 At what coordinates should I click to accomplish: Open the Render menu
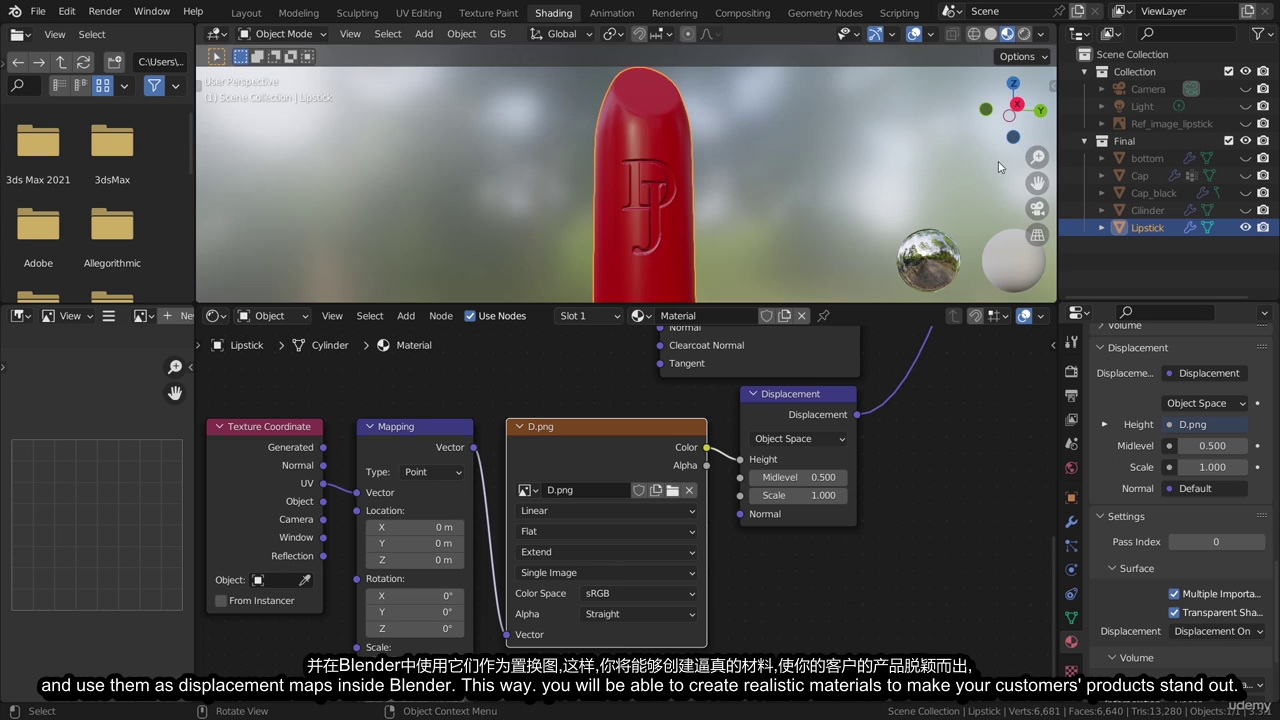pos(104,11)
